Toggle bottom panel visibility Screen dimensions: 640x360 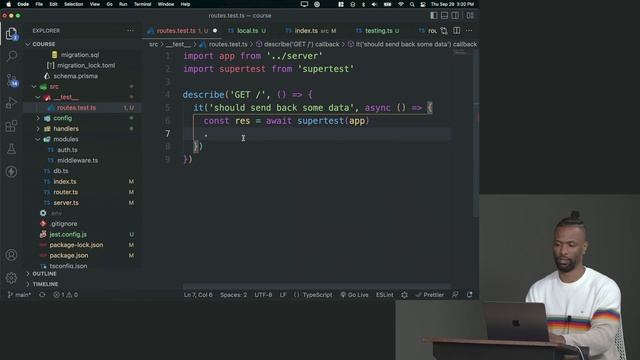click(x=444, y=16)
